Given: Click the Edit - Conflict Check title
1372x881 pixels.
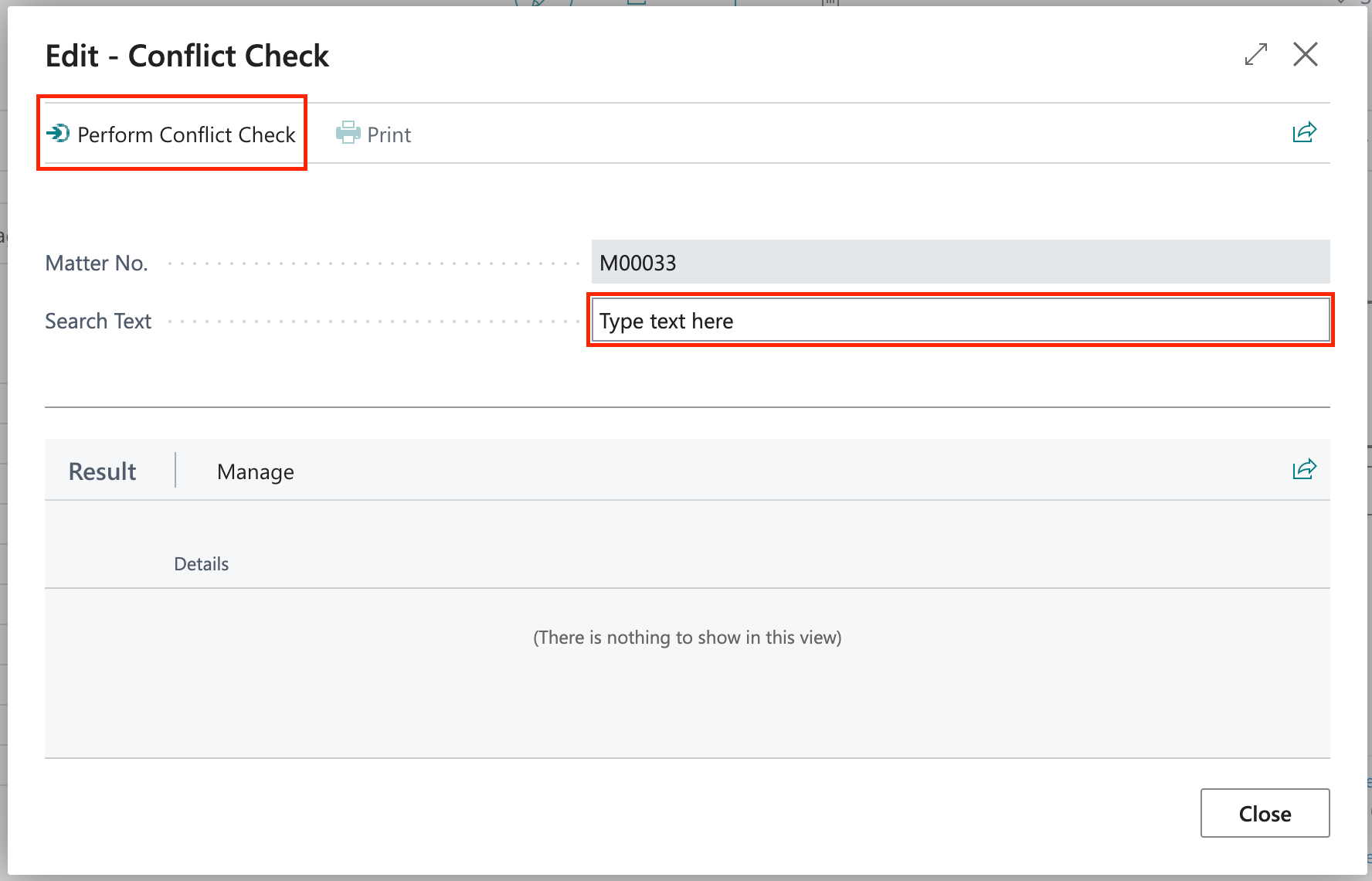Looking at the screenshot, I should [x=187, y=56].
